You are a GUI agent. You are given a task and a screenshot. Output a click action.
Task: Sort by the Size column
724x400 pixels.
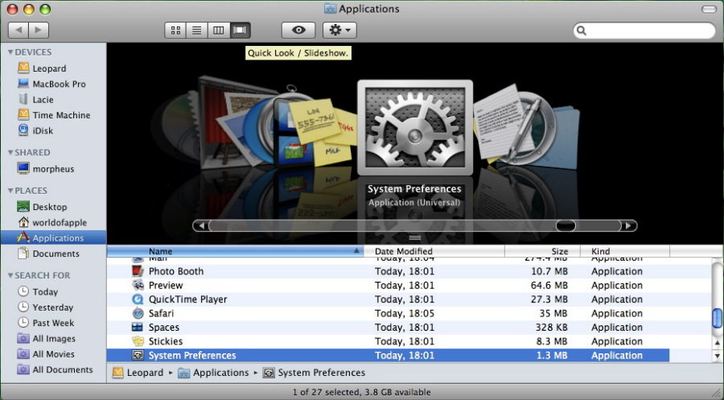click(543, 251)
